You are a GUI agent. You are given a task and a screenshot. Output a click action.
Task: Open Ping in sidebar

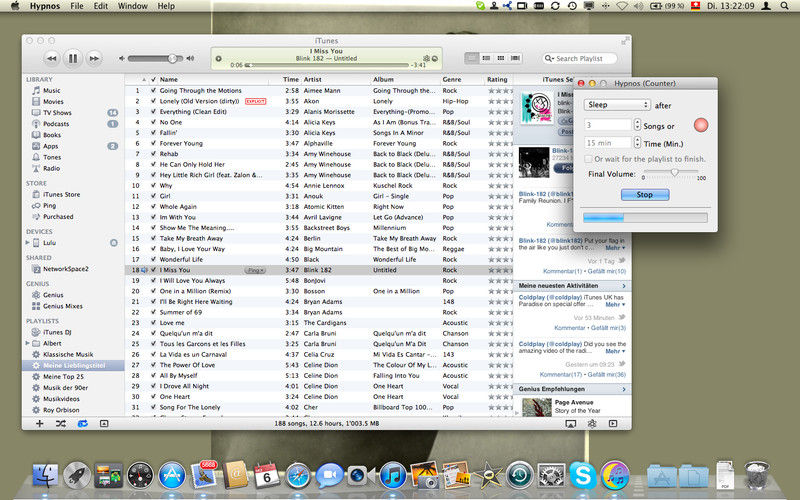click(x=49, y=206)
